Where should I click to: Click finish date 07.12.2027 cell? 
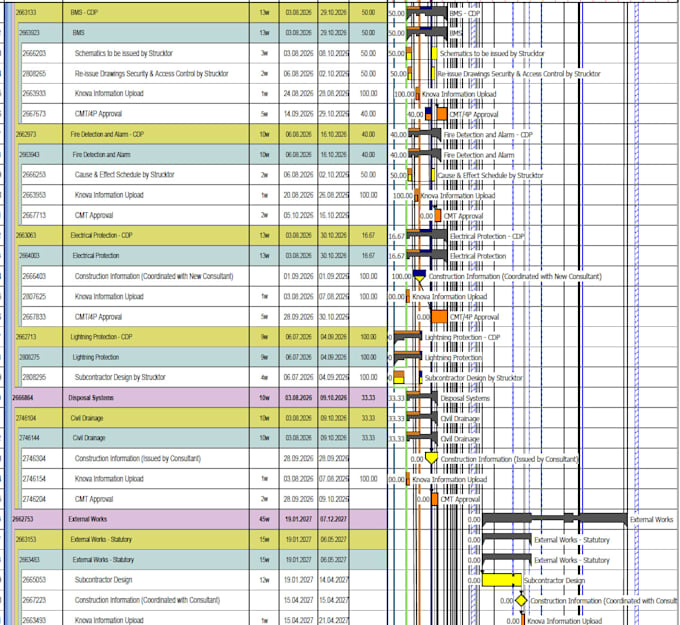pyautogui.click(x=333, y=519)
